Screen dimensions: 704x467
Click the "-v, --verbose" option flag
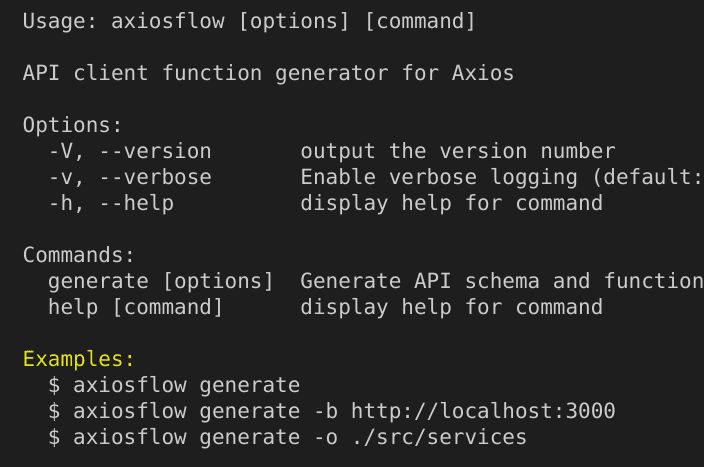tap(130, 177)
